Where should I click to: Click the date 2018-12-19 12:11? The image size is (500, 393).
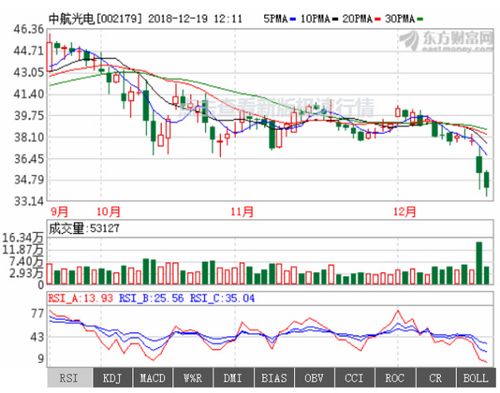(x=195, y=19)
